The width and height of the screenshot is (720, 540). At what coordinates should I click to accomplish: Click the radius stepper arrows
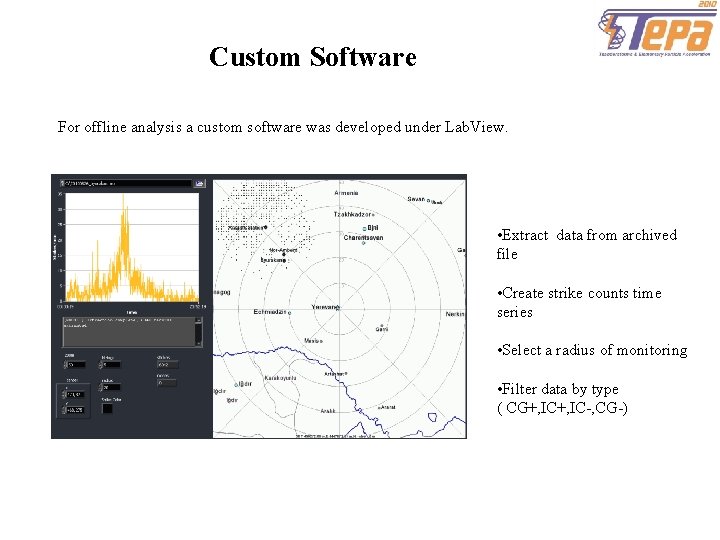(x=100, y=387)
